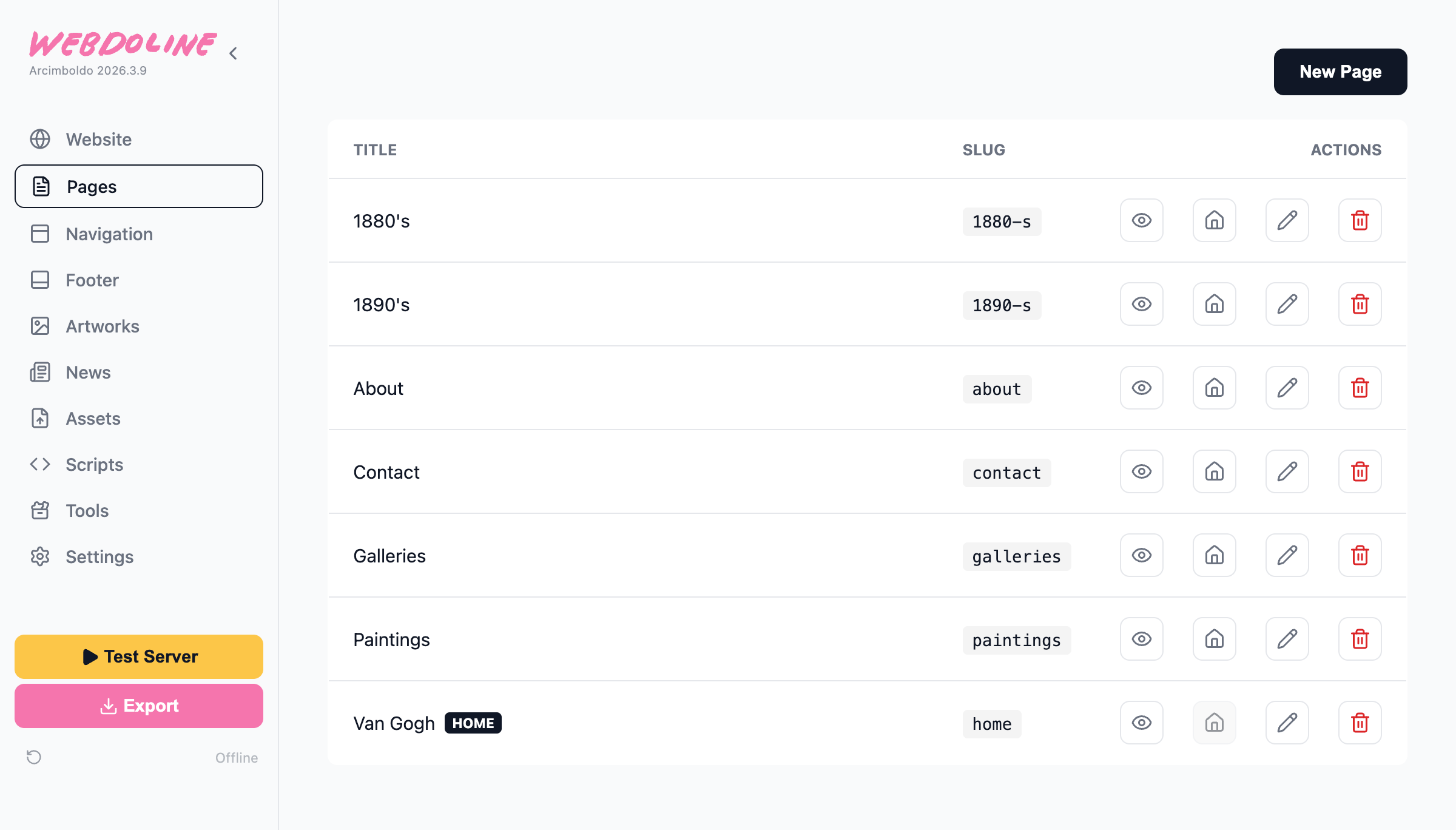1456x830 pixels.
Task: Go to the Artworks section
Action: pyautogui.click(x=103, y=326)
